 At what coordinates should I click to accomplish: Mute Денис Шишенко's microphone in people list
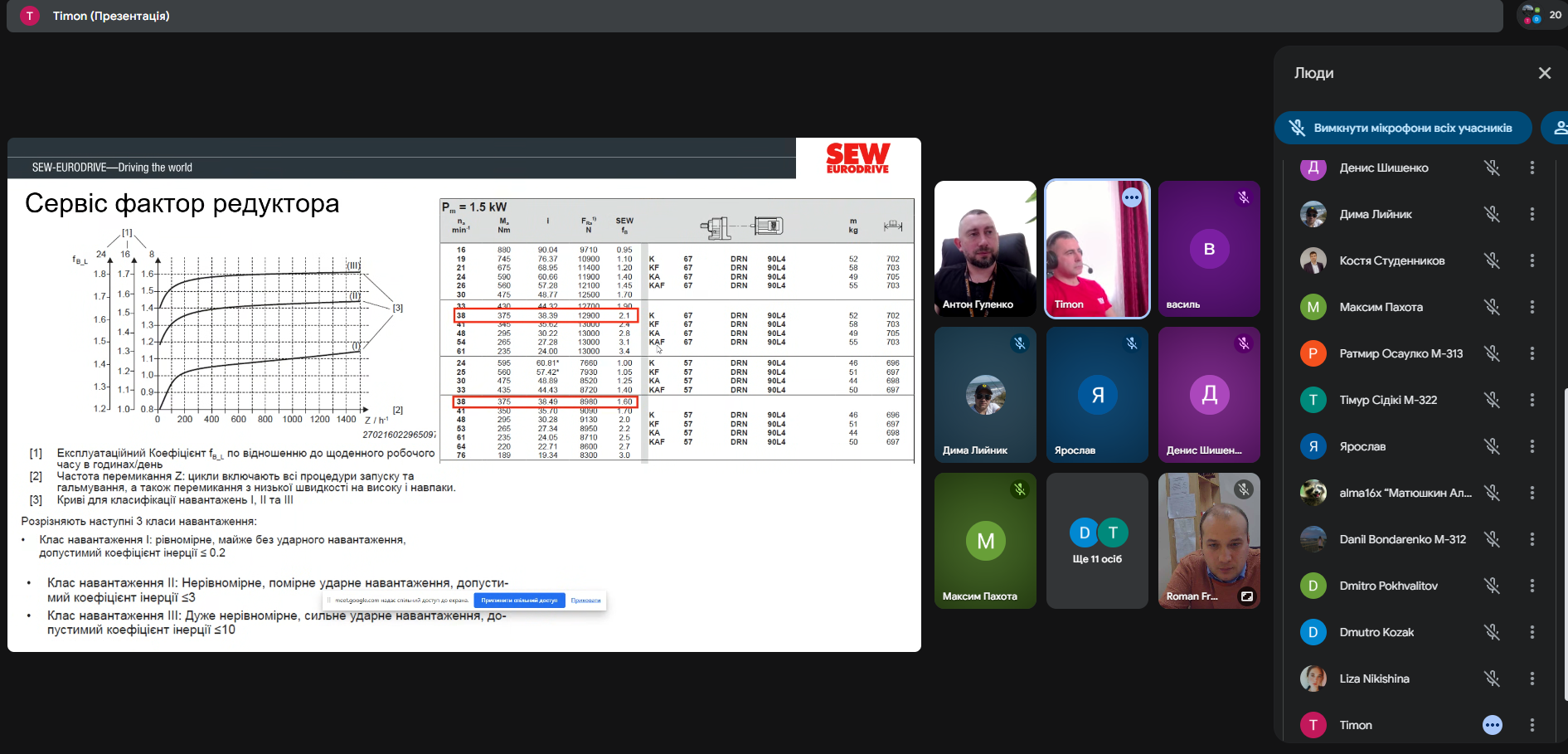coord(1492,168)
